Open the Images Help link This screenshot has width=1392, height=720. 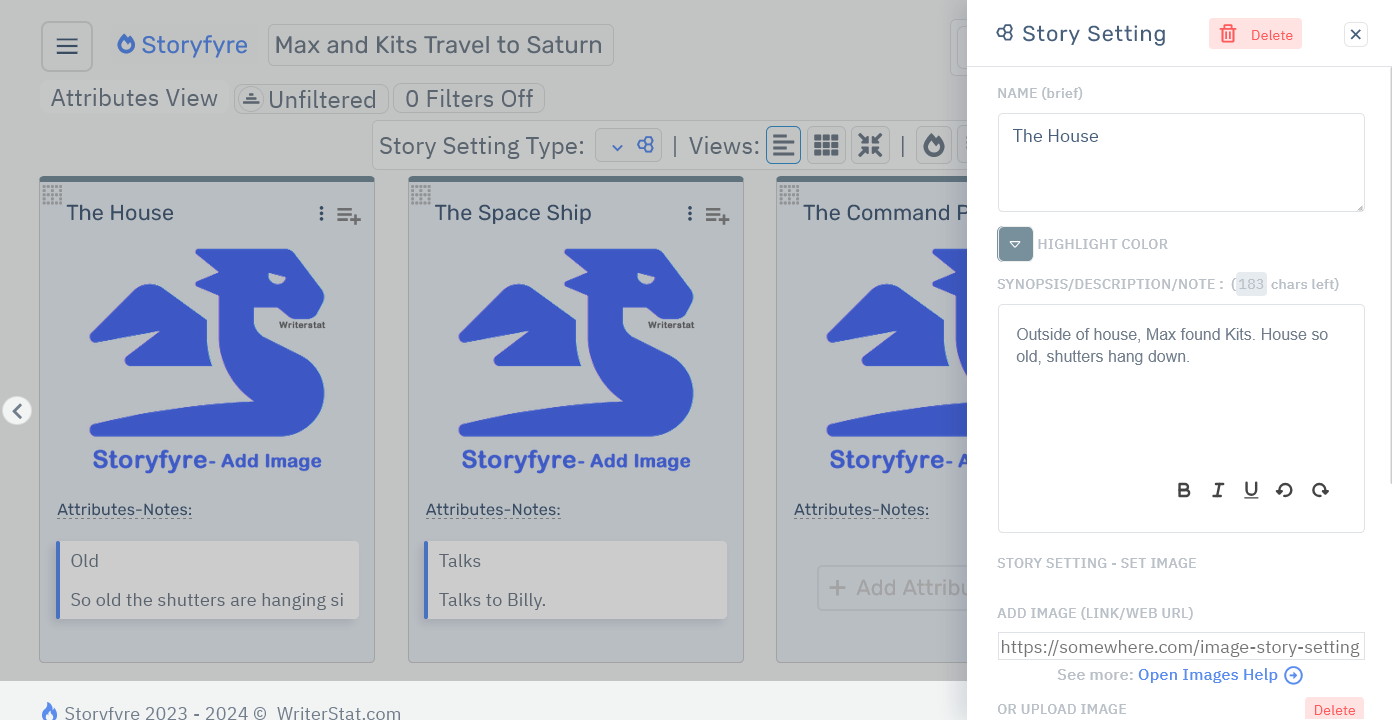1209,674
